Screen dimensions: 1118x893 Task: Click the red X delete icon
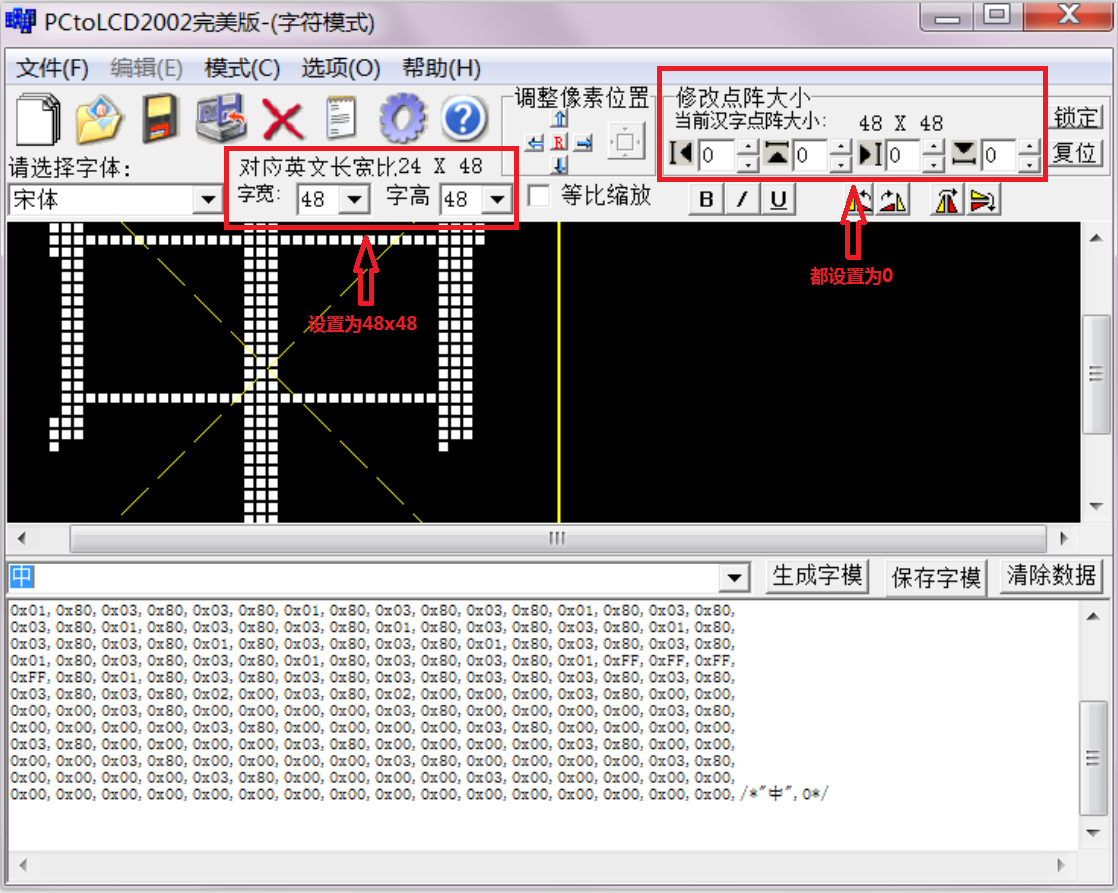[283, 120]
